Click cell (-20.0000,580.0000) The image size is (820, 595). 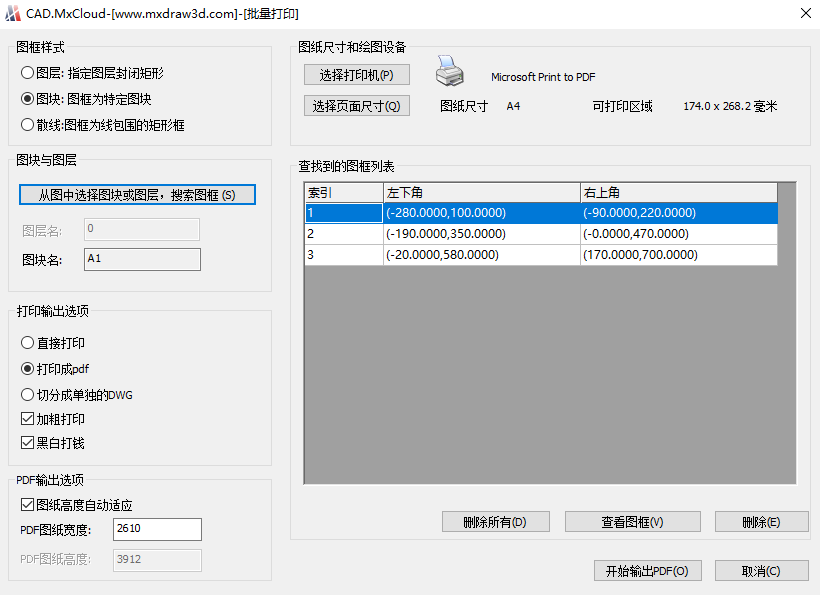482,255
